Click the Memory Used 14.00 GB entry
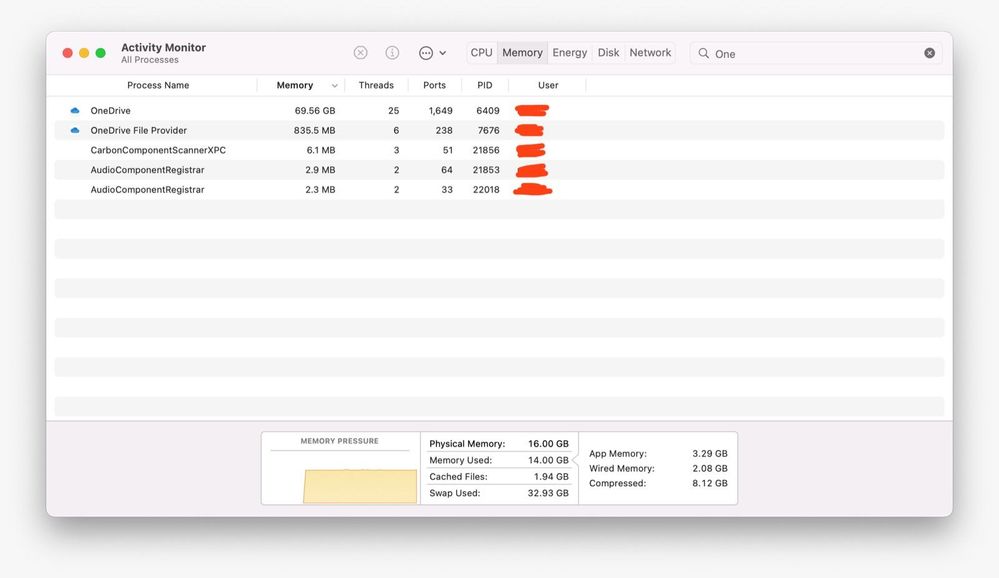 coord(499,460)
